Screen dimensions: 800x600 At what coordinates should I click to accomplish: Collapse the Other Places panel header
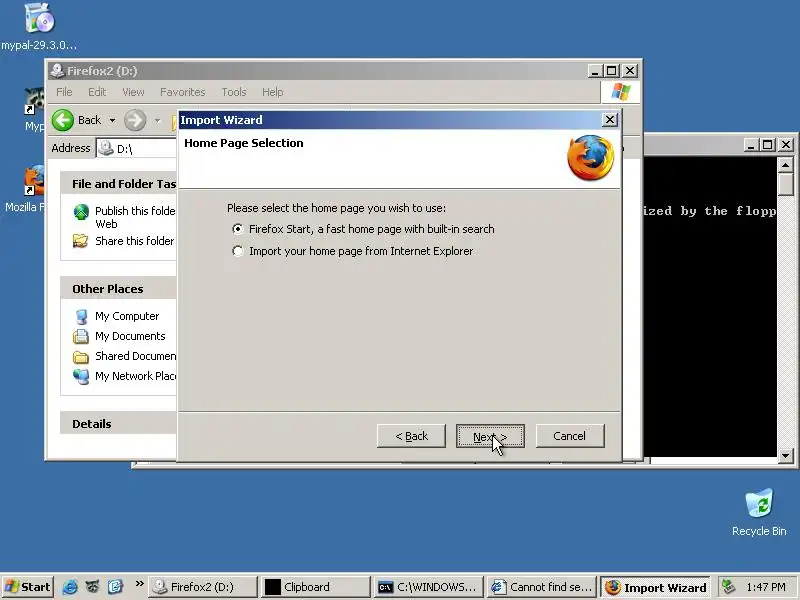coord(118,289)
